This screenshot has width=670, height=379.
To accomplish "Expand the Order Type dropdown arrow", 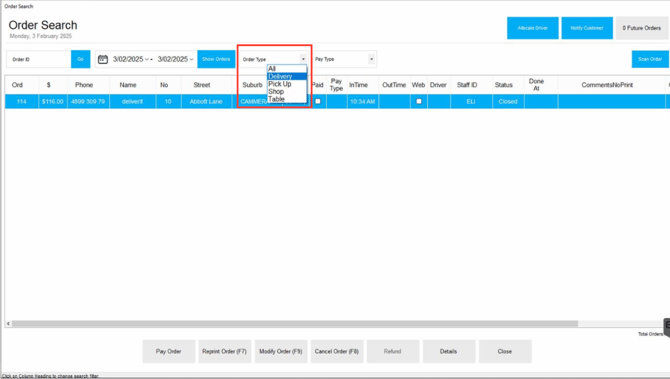I will coord(303,59).
